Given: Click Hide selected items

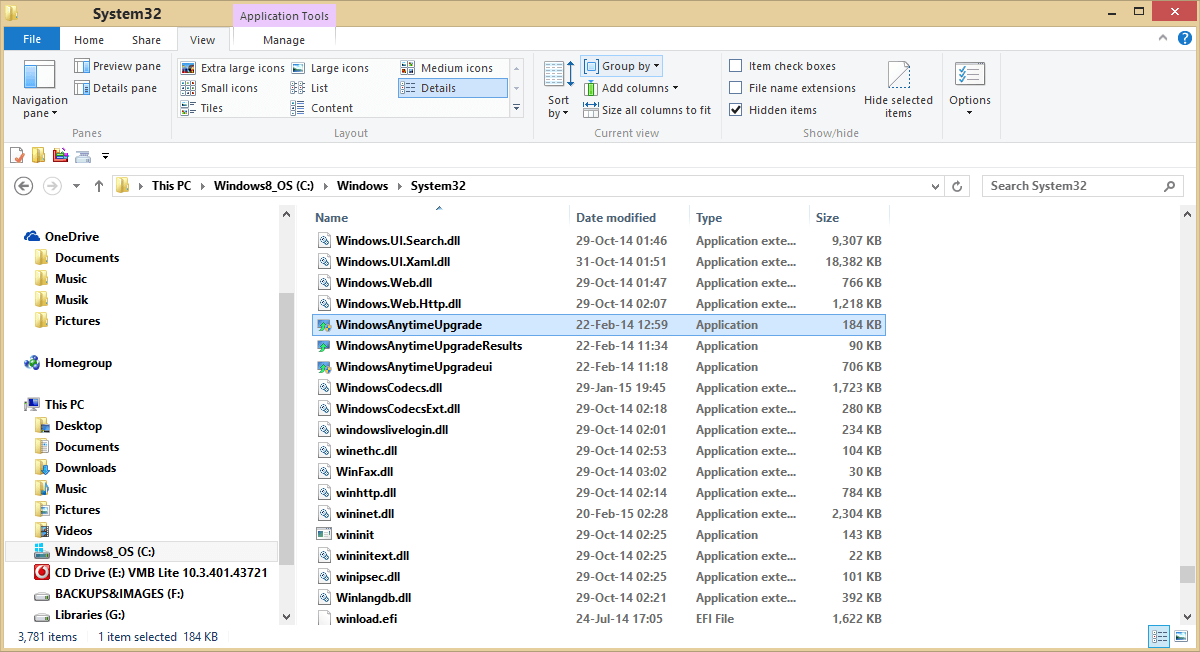Looking at the screenshot, I should point(898,90).
